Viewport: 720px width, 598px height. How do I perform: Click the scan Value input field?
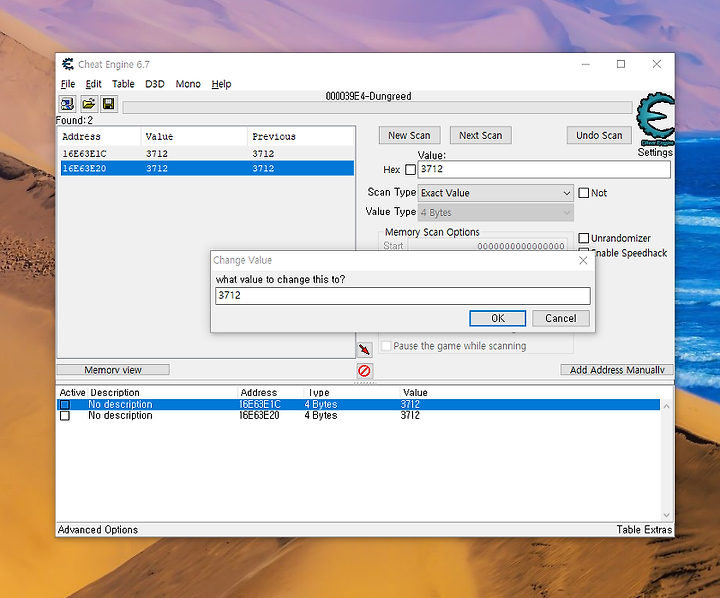tap(544, 169)
